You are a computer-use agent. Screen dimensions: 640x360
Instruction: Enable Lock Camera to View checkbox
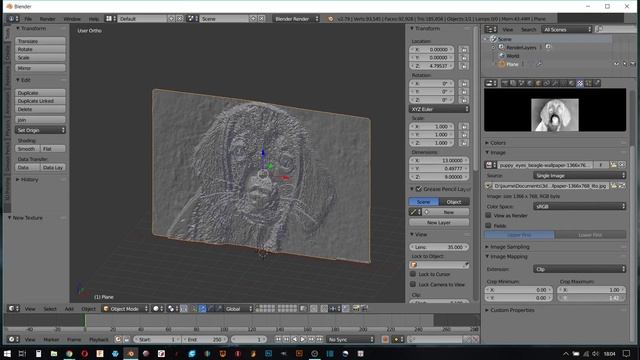[x=413, y=284]
